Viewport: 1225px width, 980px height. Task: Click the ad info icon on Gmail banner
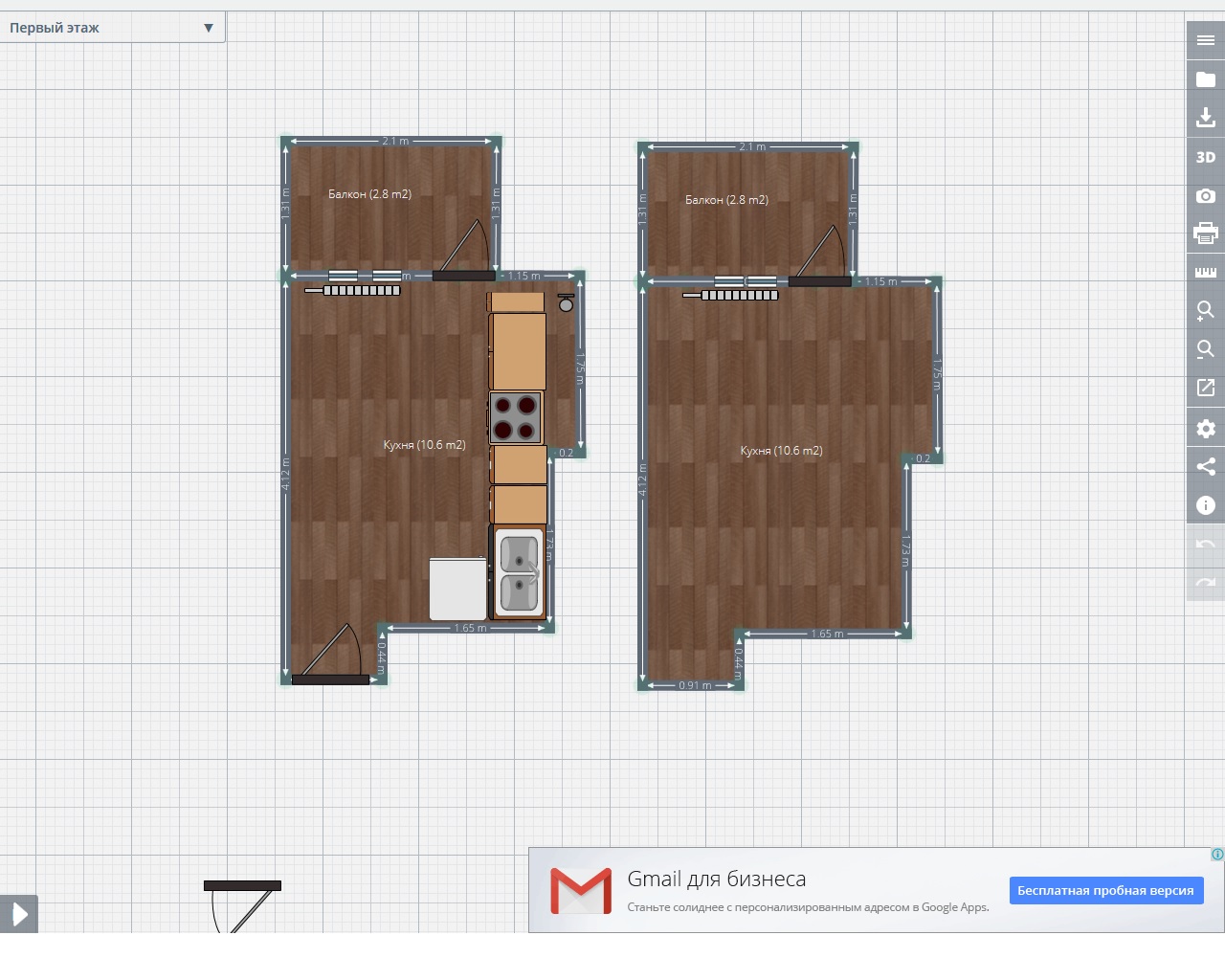tap(1217, 855)
